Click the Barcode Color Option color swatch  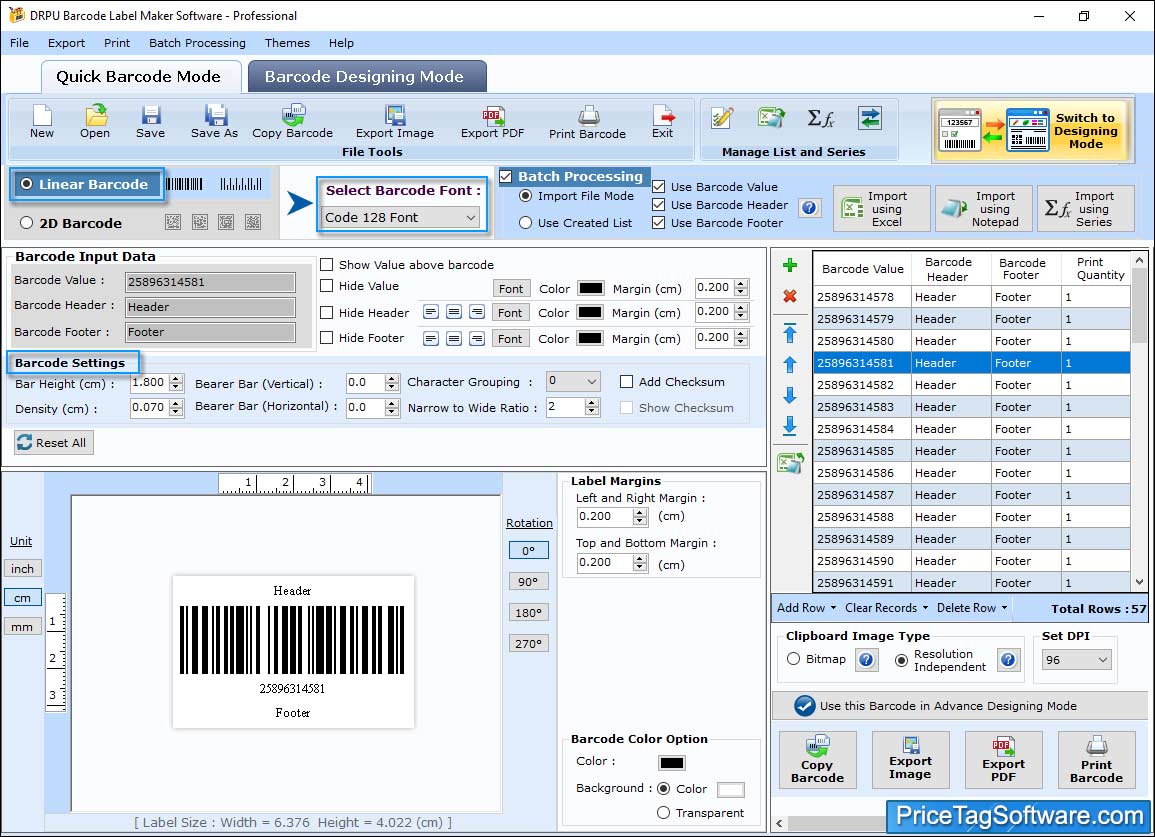click(x=672, y=763)
